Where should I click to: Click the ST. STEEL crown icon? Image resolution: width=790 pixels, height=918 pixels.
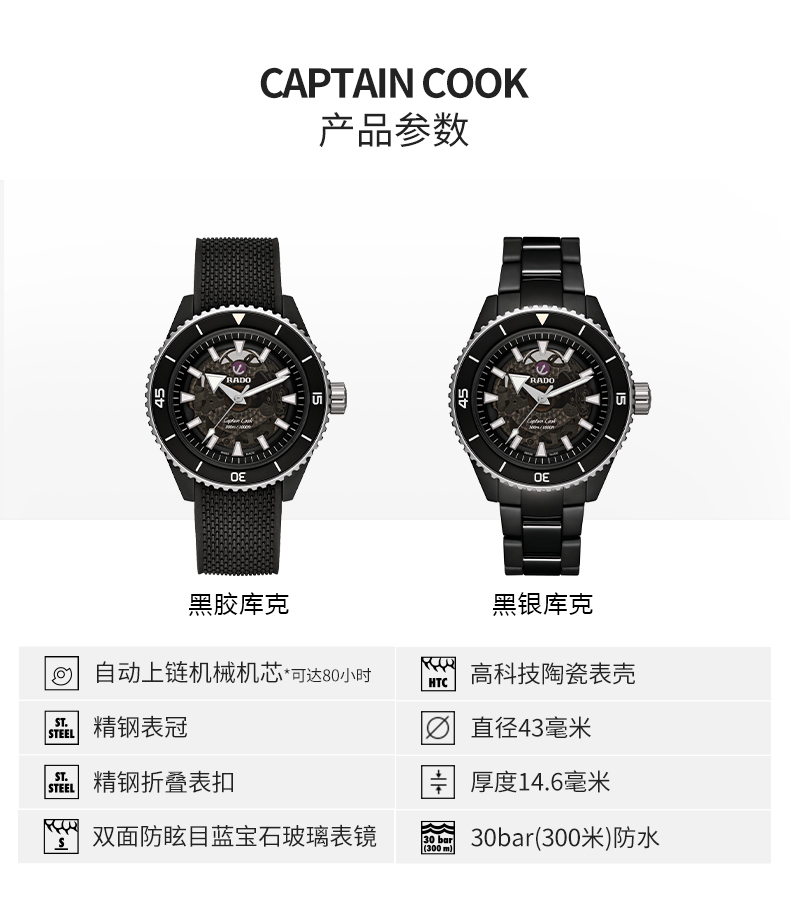pyautogui.click(x=61, y=728)
